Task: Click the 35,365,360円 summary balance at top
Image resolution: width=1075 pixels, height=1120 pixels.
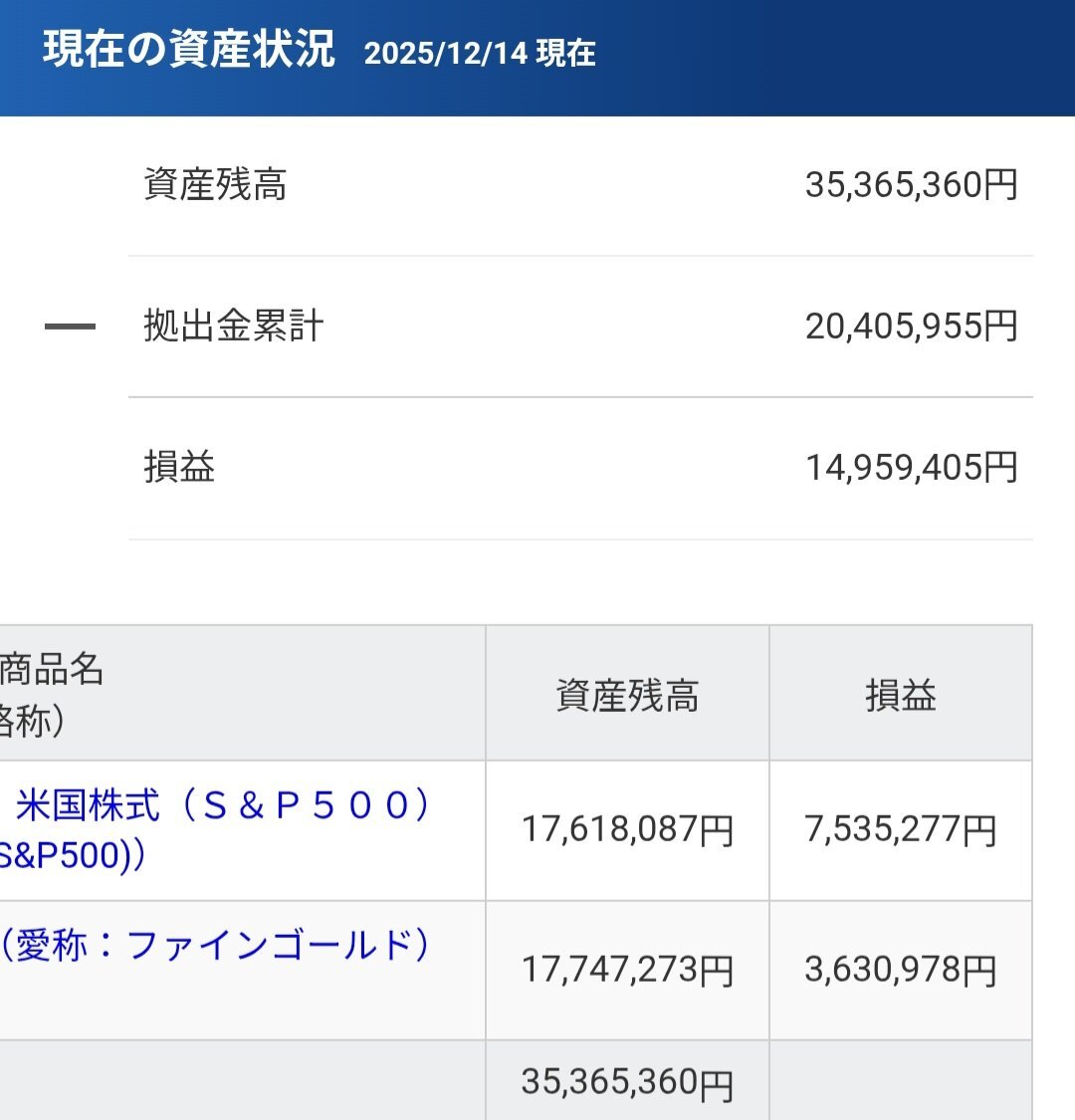Action: [x=911, y=185]
